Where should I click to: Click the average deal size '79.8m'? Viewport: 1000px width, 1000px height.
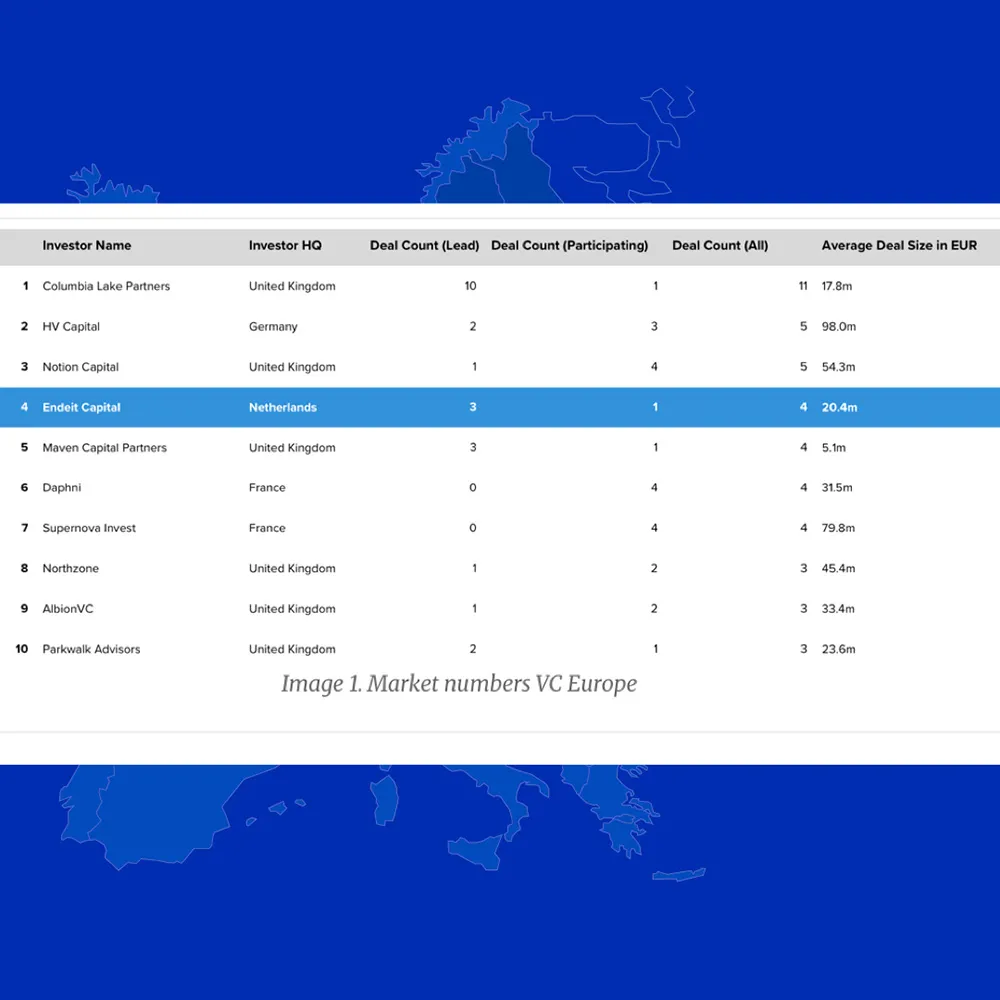pos(838,528)
